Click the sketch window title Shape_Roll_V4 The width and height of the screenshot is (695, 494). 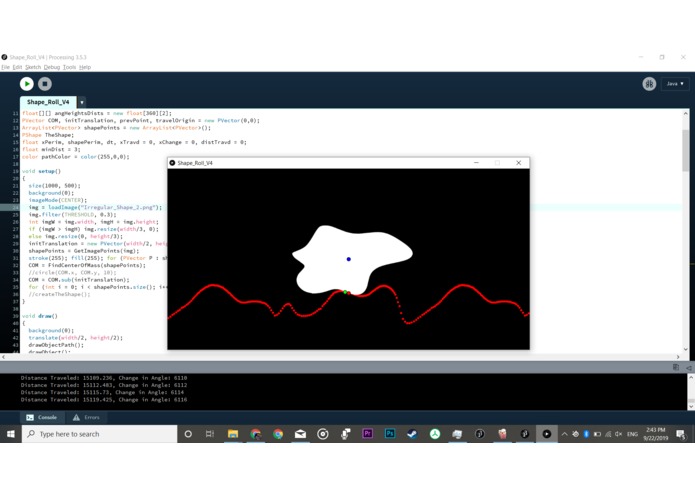point(195,163)
